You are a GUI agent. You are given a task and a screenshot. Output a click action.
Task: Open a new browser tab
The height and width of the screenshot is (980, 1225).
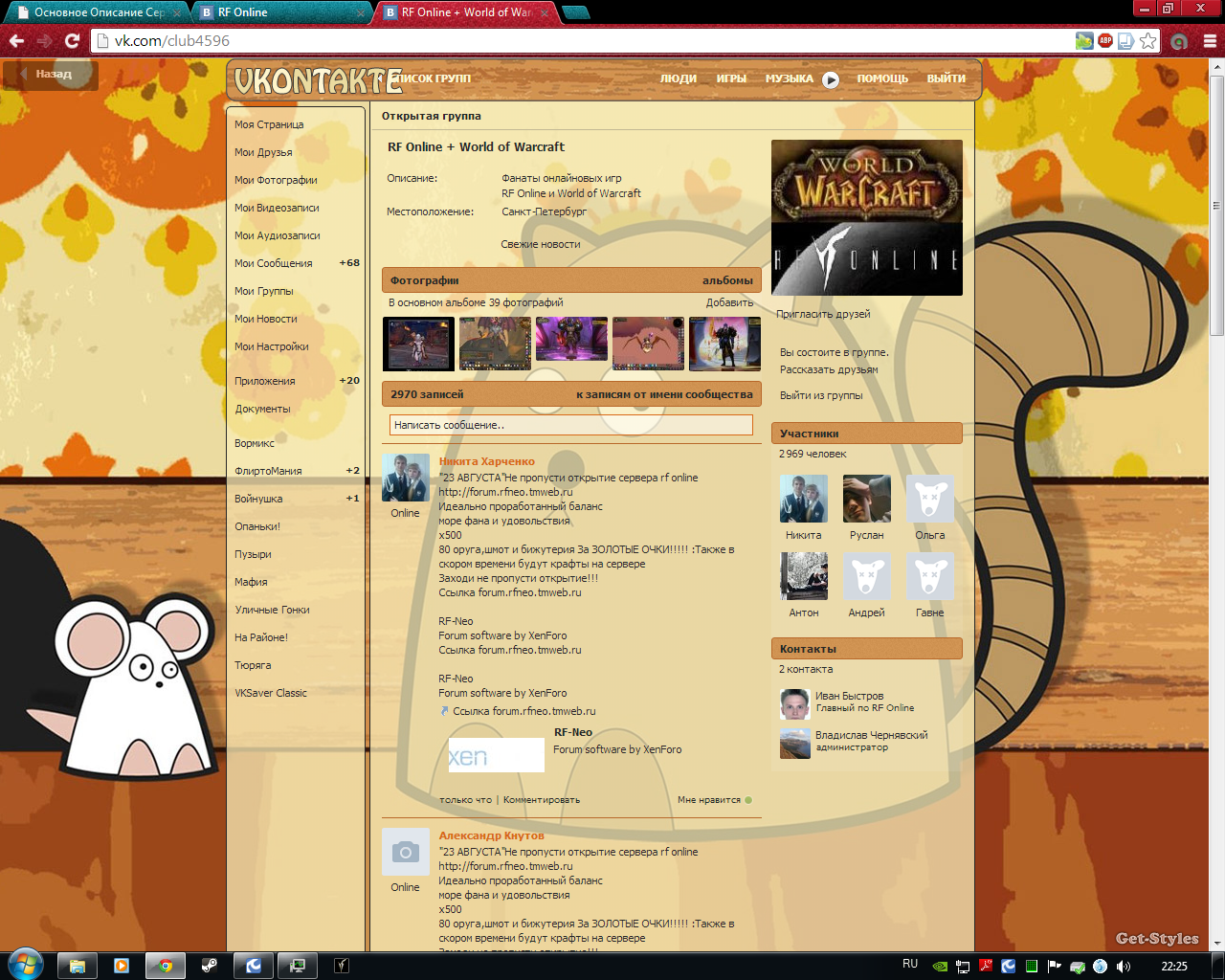(575, 12)
